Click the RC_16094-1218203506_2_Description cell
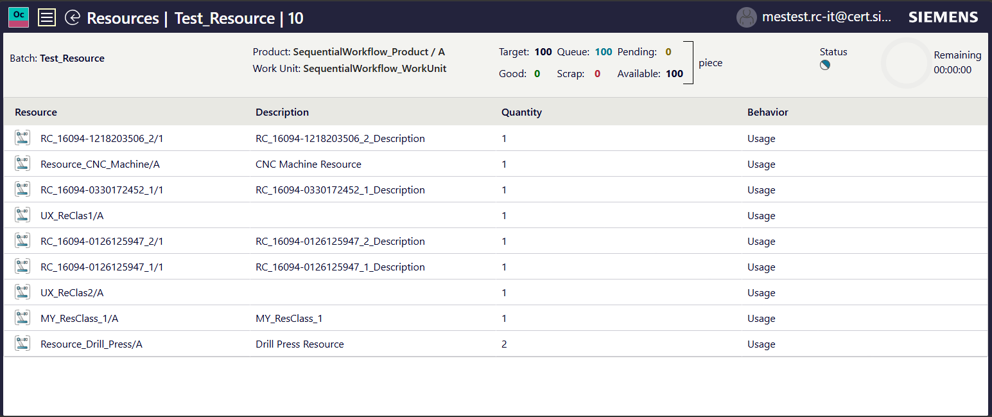 340,138
